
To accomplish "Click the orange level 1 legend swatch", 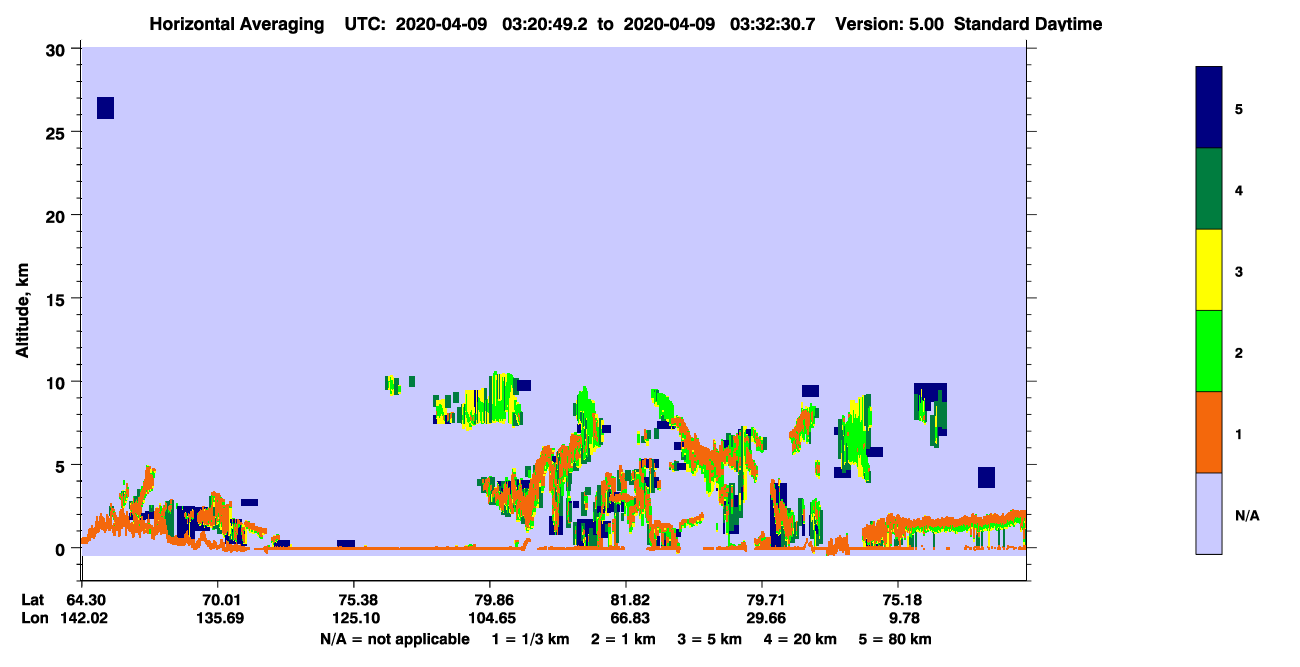I will click(x=1209, y=432).
